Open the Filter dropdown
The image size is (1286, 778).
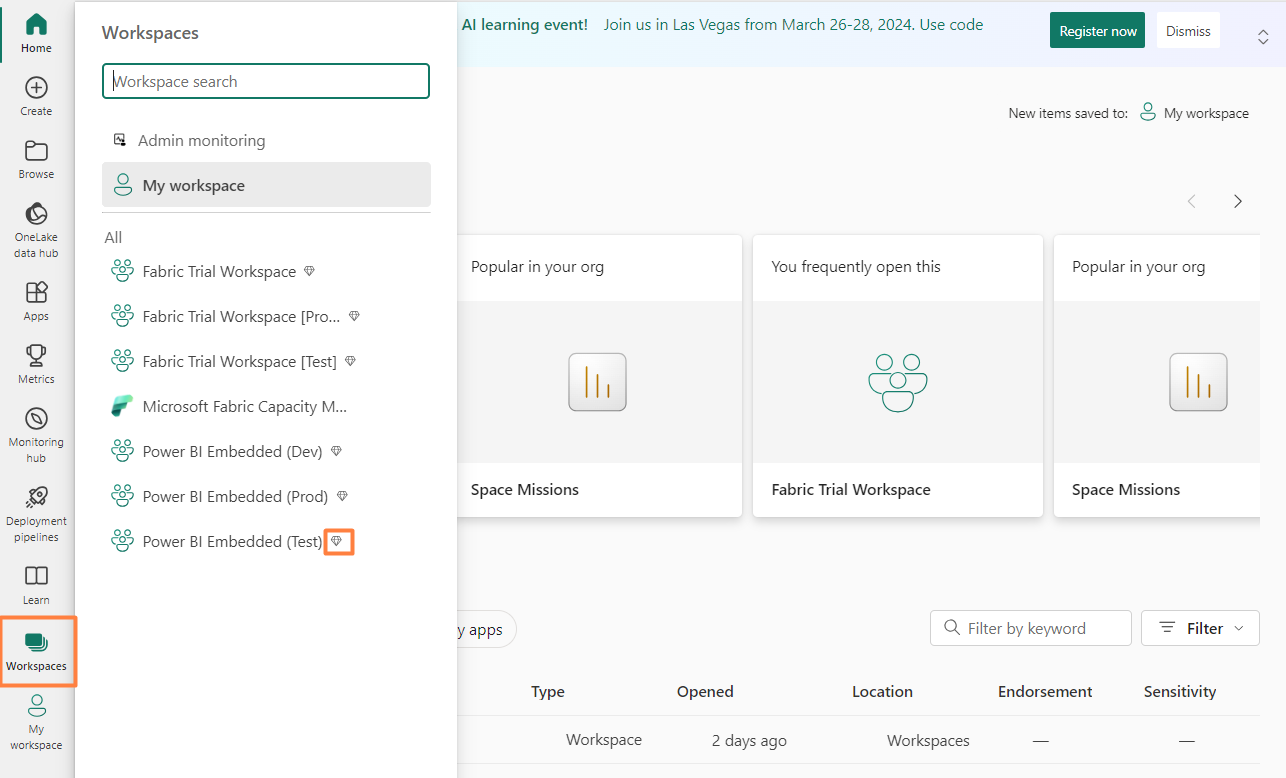[1200, 628]
